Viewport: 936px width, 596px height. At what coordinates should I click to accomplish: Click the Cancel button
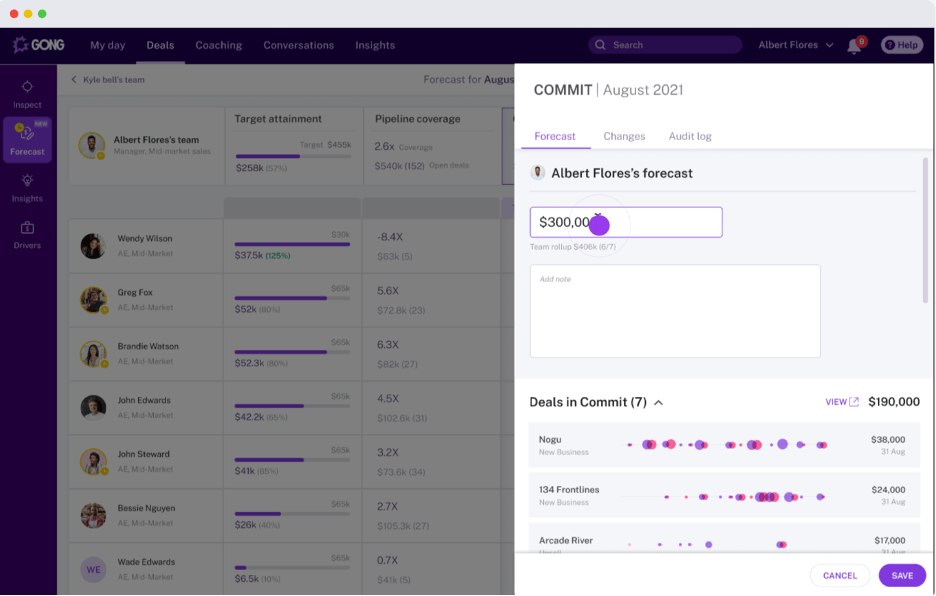839,575
